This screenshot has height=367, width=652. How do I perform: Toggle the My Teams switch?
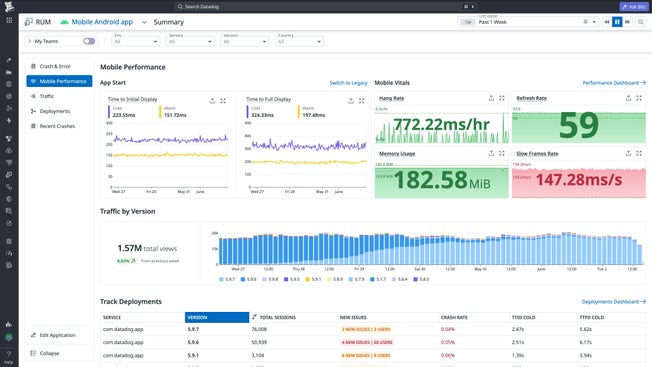tap(89, 41)
